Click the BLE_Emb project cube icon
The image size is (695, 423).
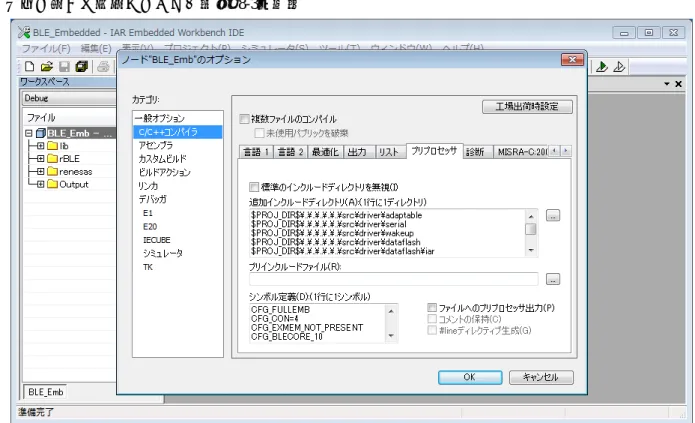tap(41, 133)
